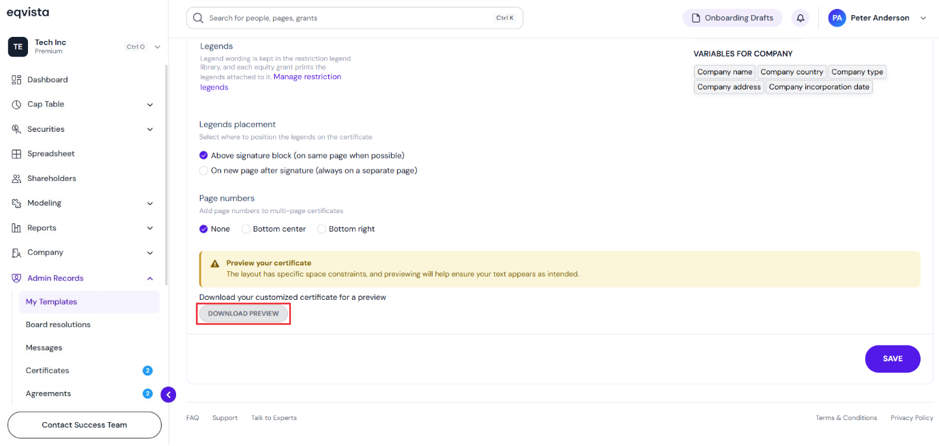Click the Save button
Viewport: 939px width, 446px height.
click(892, 359)
